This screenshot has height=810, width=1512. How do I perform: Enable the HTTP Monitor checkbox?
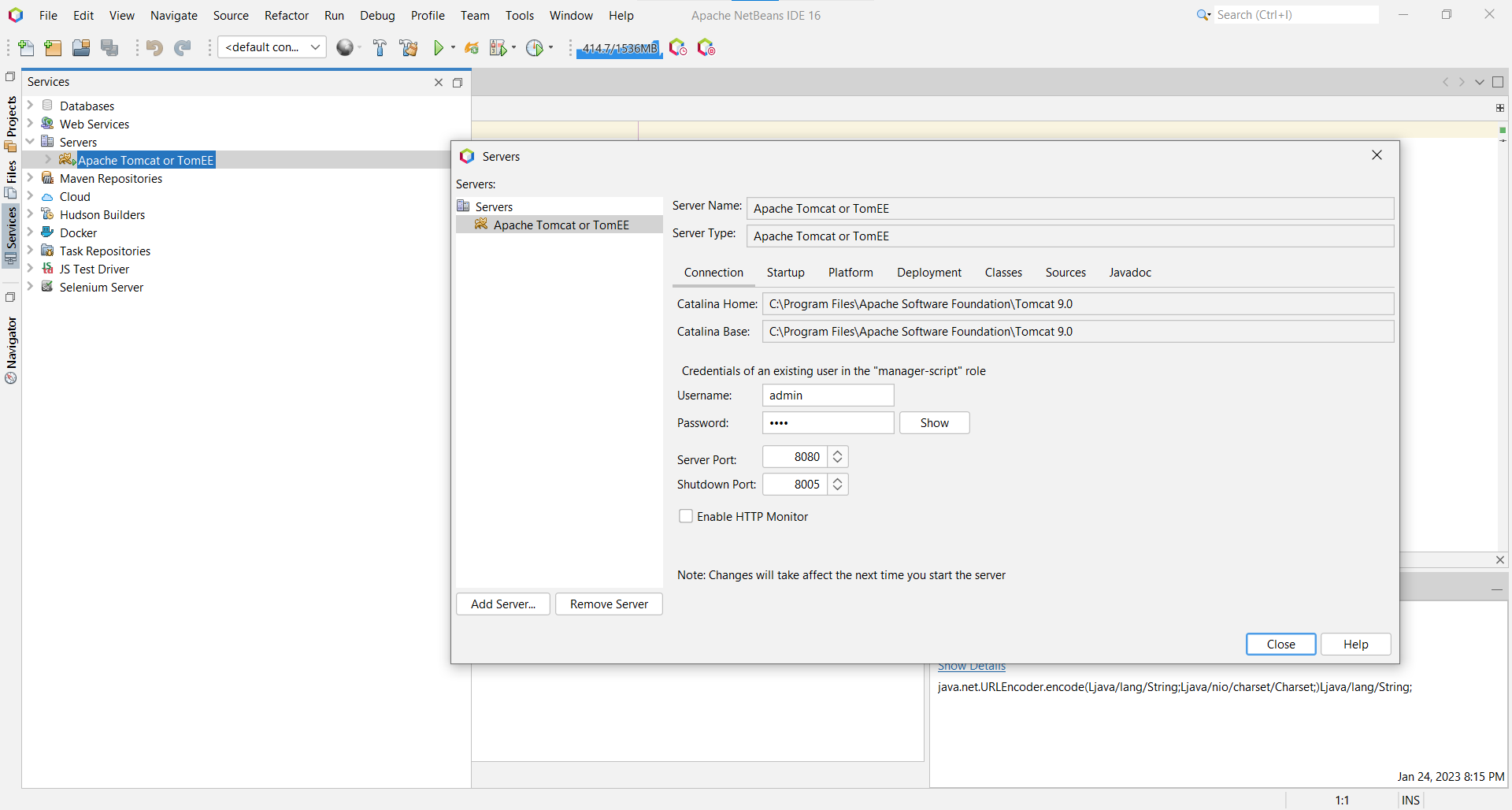tap(686, 516)
